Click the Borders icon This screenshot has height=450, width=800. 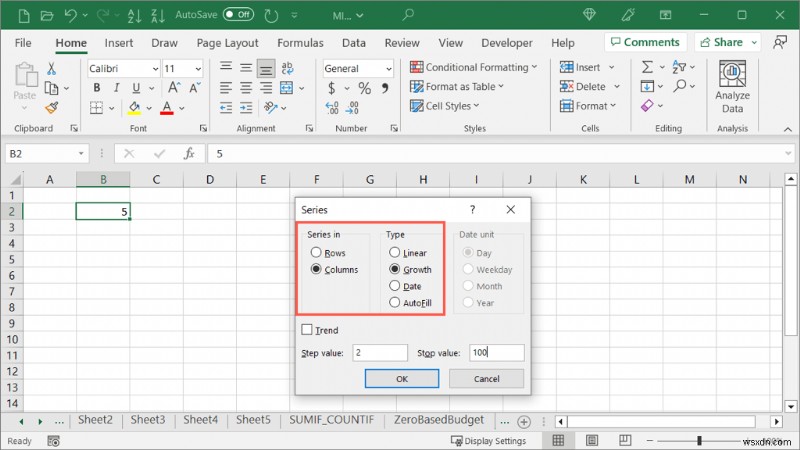pos(96,108)
